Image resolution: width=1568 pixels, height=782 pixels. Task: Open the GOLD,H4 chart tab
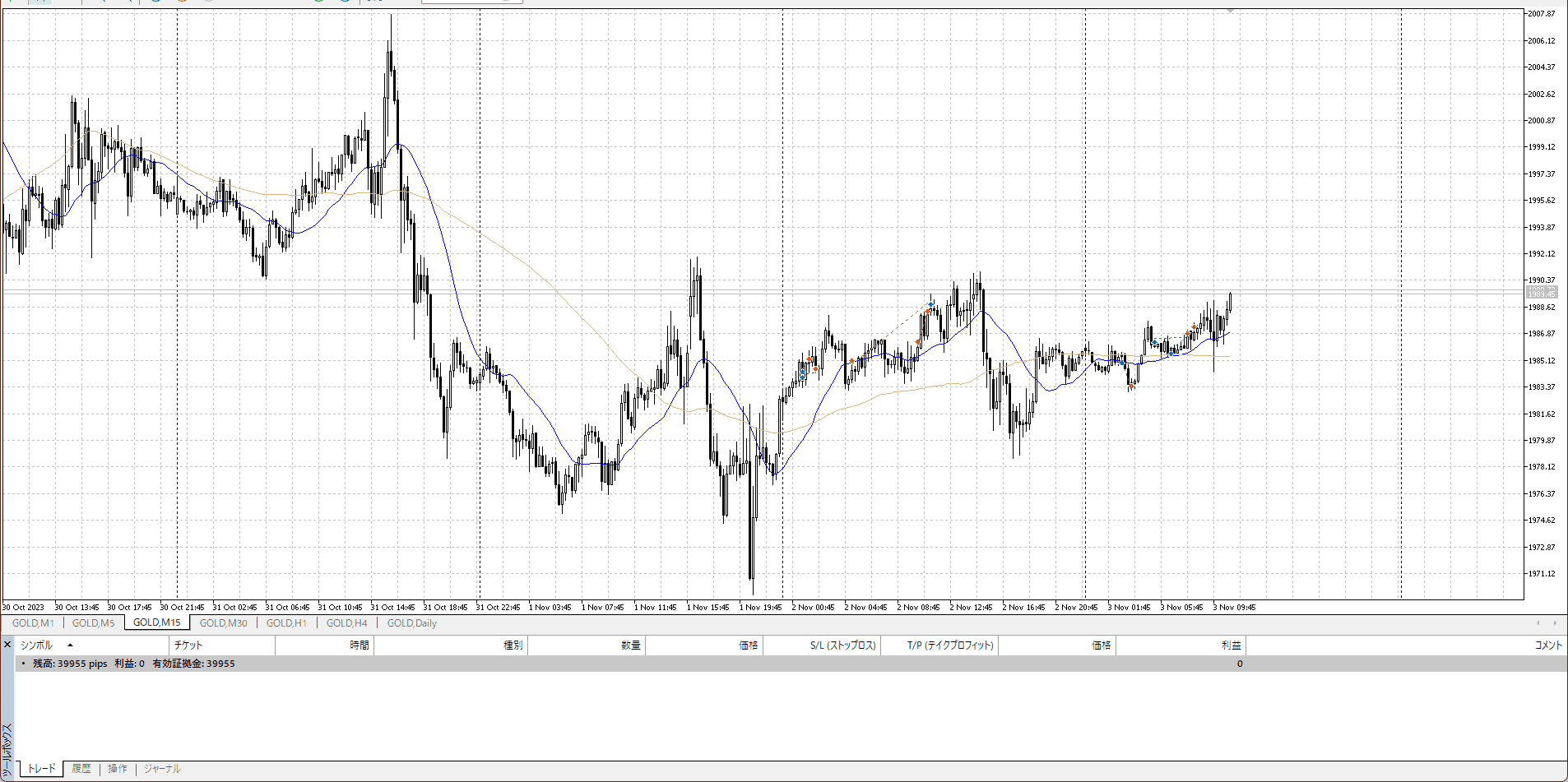[x=346, y=623]
